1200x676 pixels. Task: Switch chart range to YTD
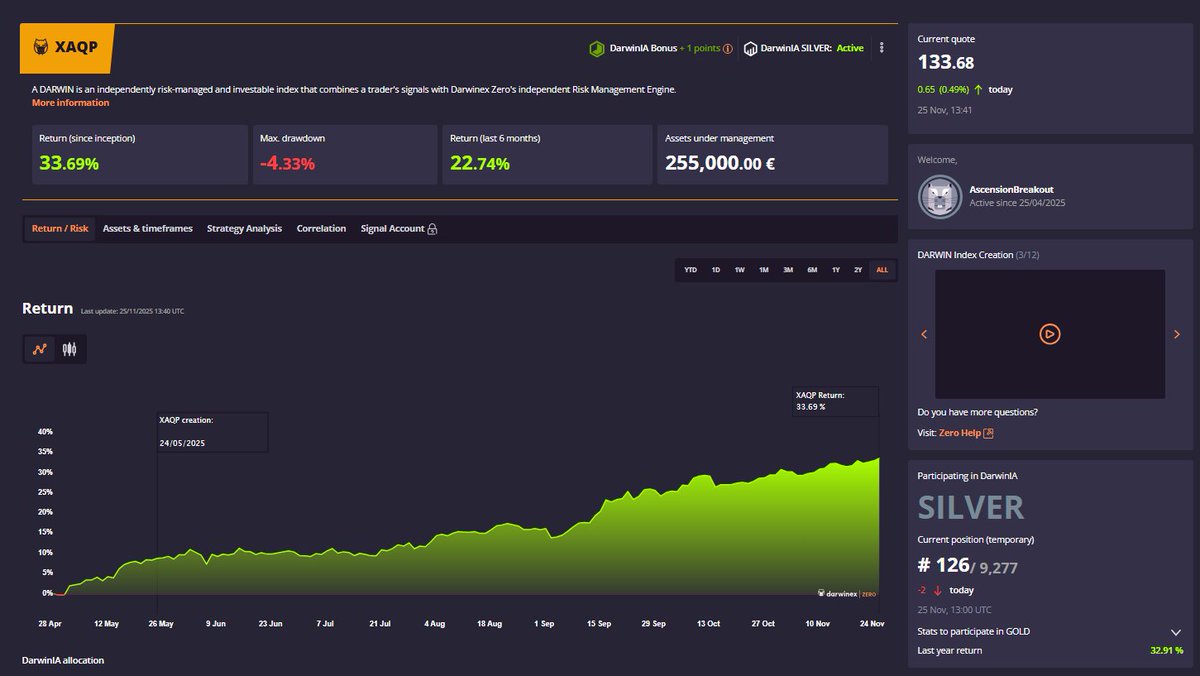(x=689, y=269)
